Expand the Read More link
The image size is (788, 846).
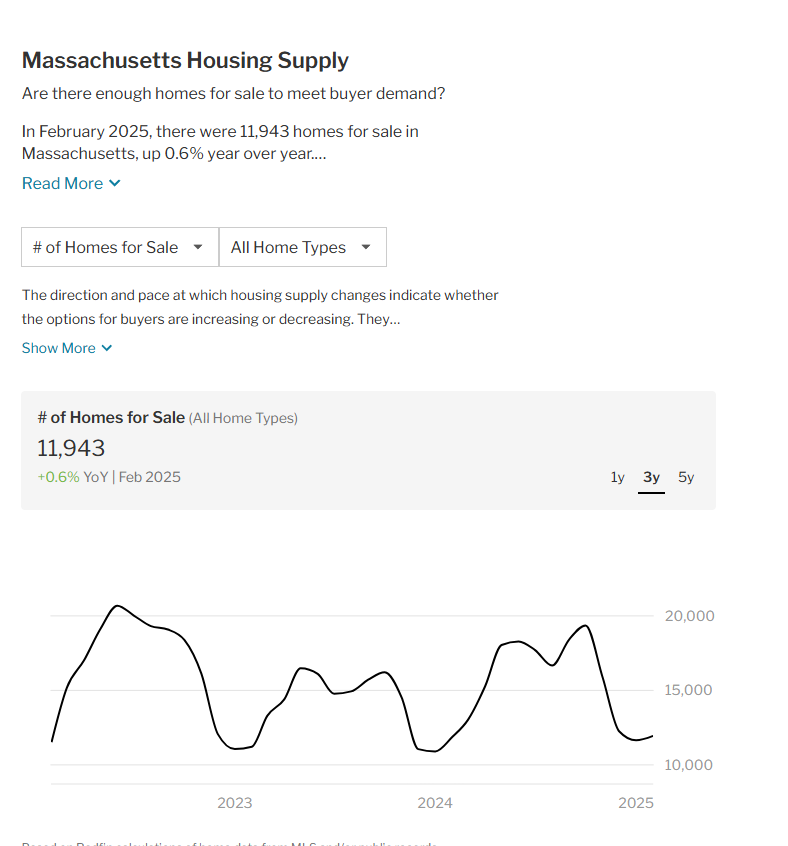pyautogui.click(x=71, y=183)
